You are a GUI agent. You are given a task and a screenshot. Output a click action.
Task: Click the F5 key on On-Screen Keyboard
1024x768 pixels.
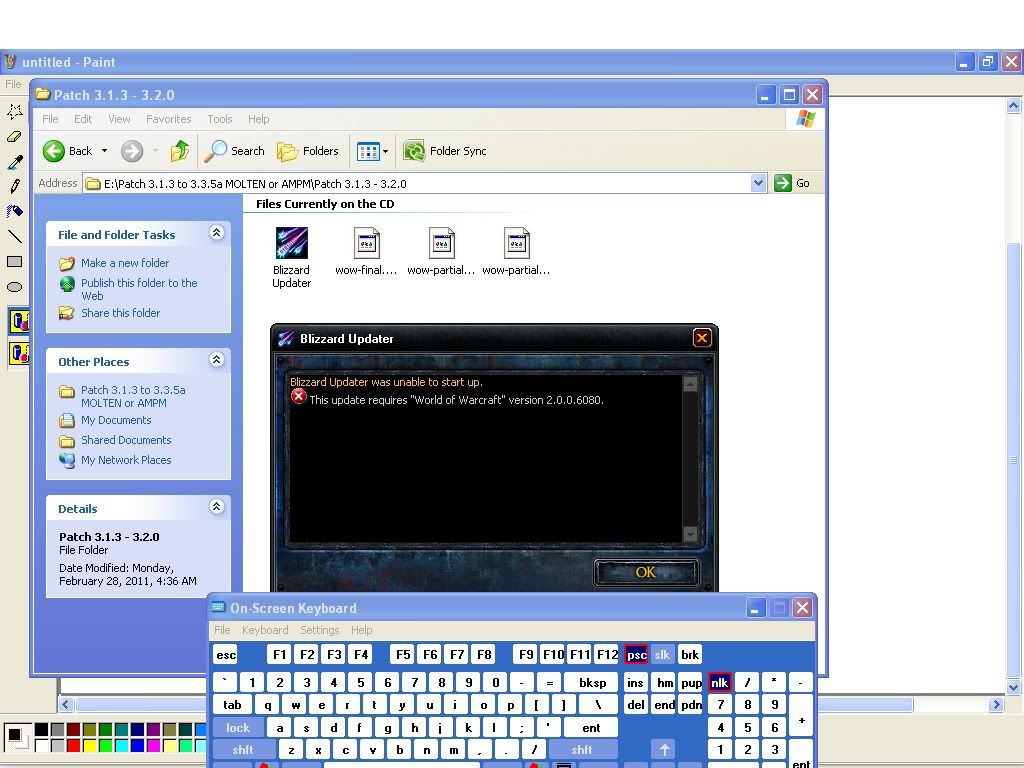click(403, 654)
